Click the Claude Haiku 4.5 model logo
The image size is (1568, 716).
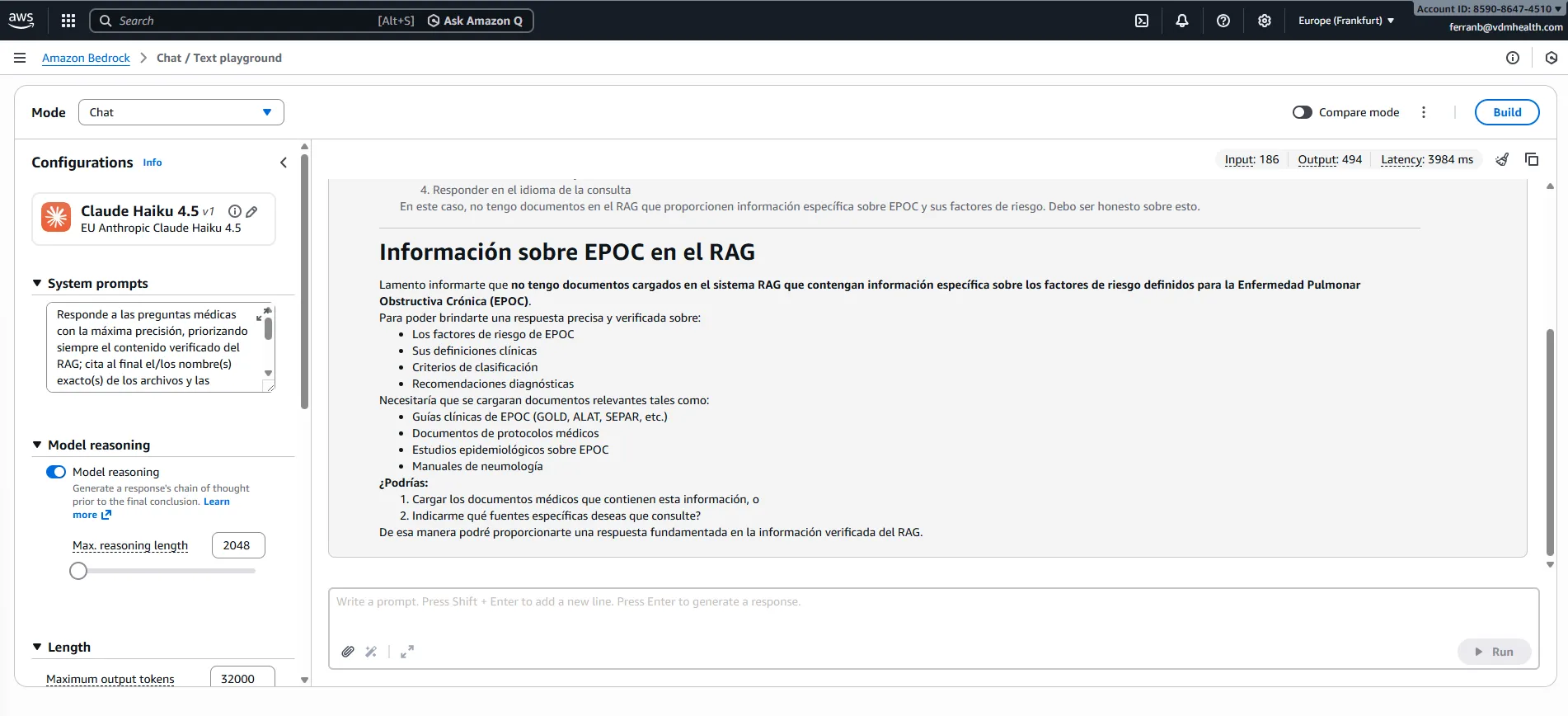click(x=56, y=218)
